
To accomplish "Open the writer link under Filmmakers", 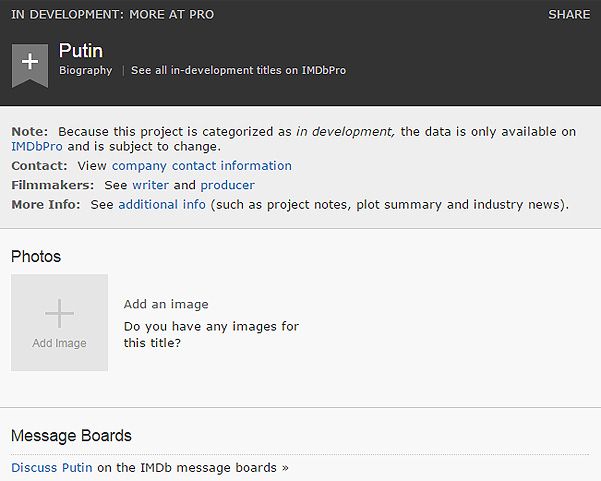I will 150,185.
